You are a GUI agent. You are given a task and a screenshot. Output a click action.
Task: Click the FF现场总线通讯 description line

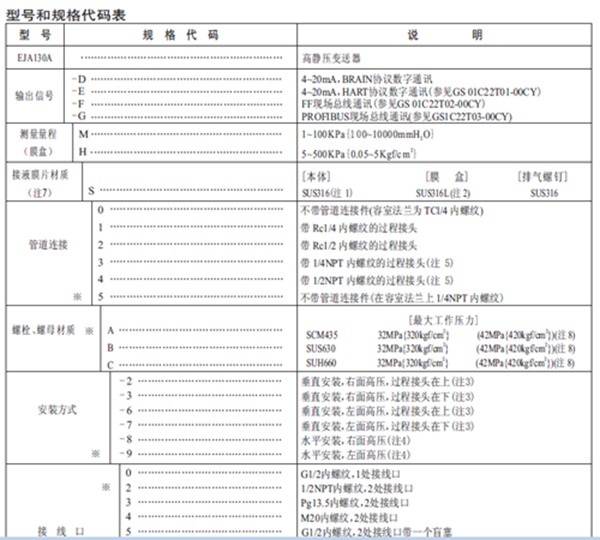(393, 104)
